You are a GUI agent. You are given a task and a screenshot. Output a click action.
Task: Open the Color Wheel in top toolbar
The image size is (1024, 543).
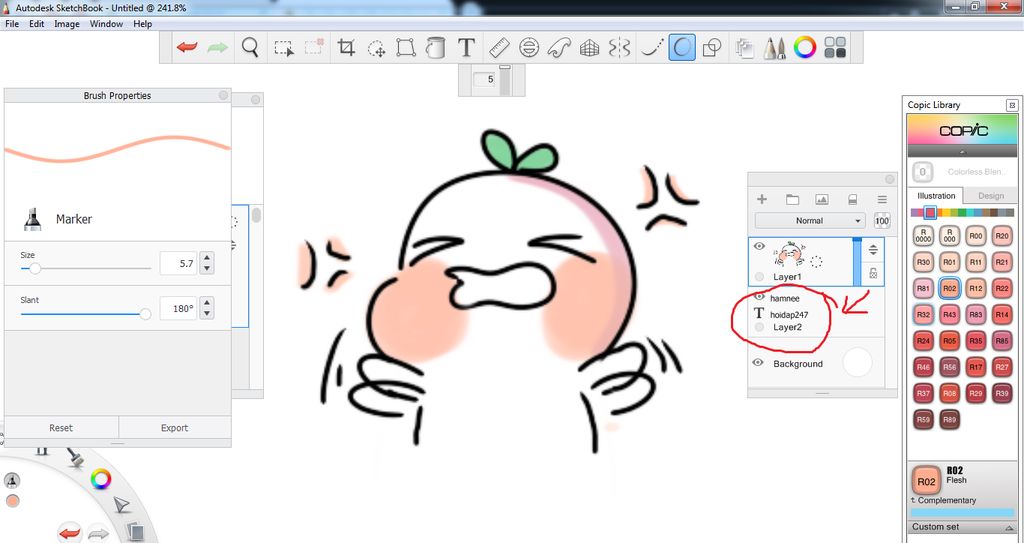click(x=805, y=47)
